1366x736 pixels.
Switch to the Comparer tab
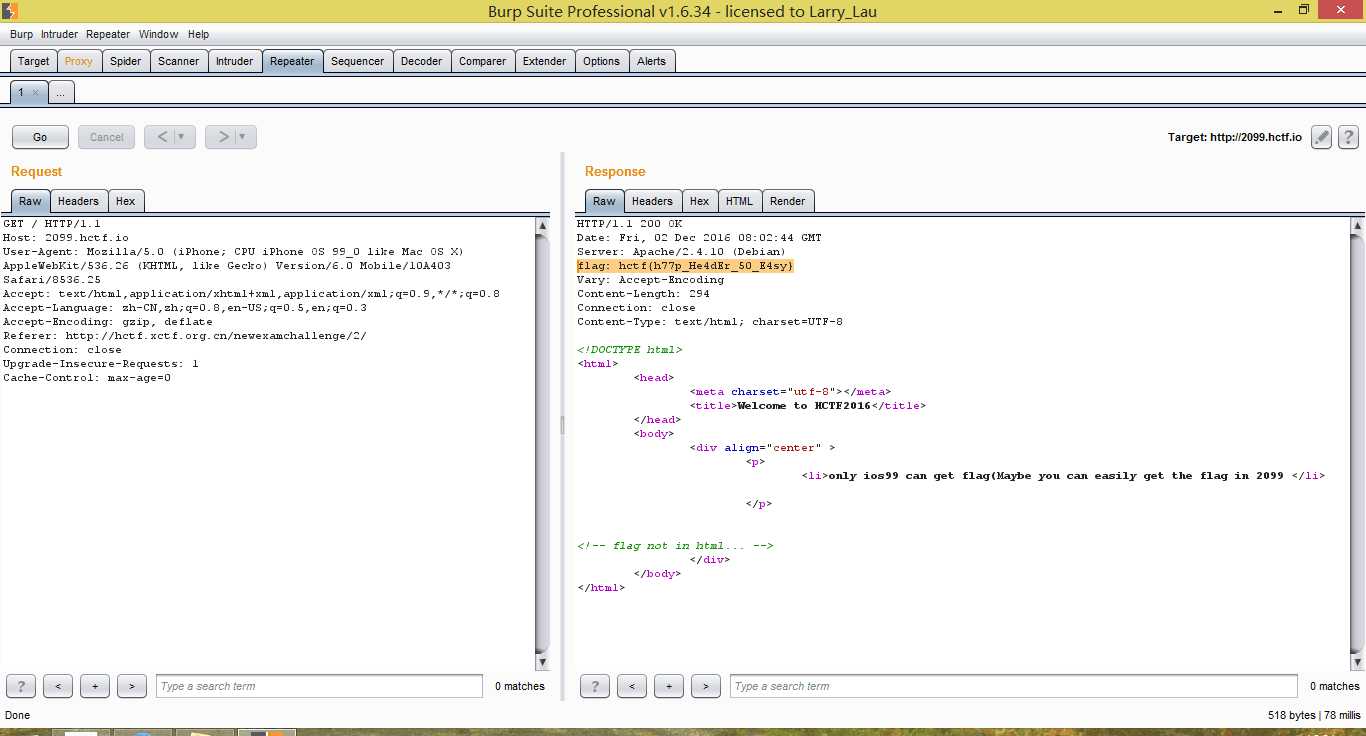click(483, 61)
